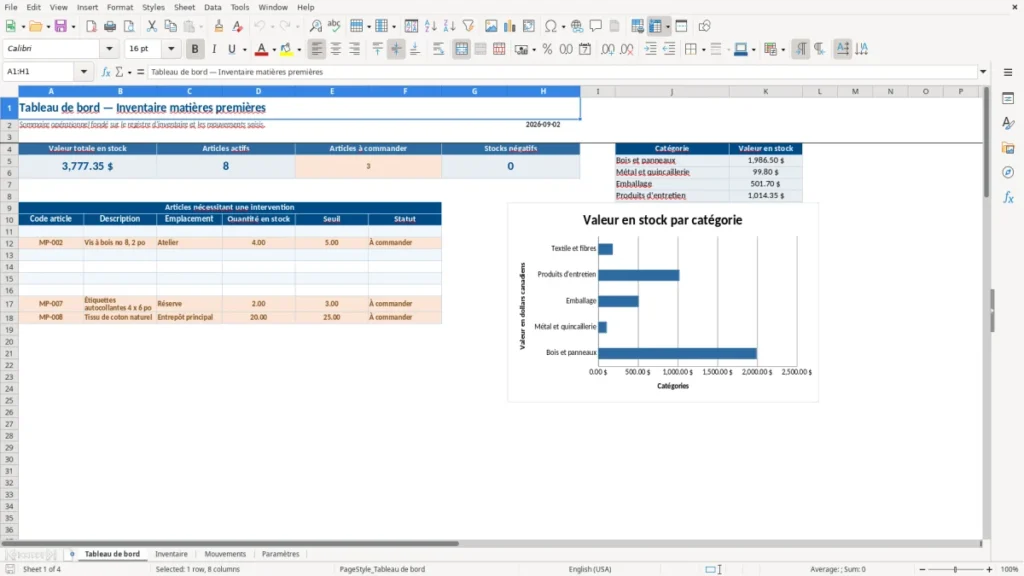Switch to the Paramètres sheet tab

click(280, 554)
